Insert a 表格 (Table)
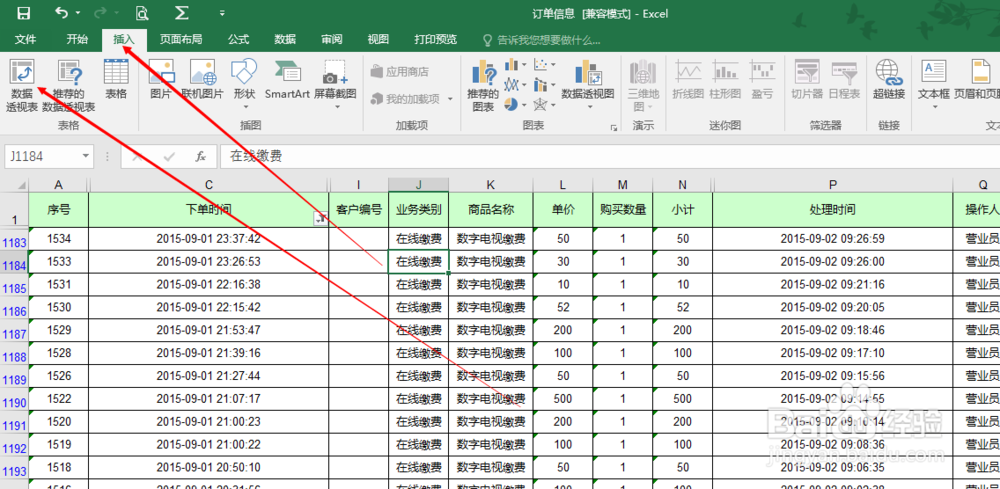This screenshot has width=1000, height=489. pyautogui.click(x=116, y=80)
